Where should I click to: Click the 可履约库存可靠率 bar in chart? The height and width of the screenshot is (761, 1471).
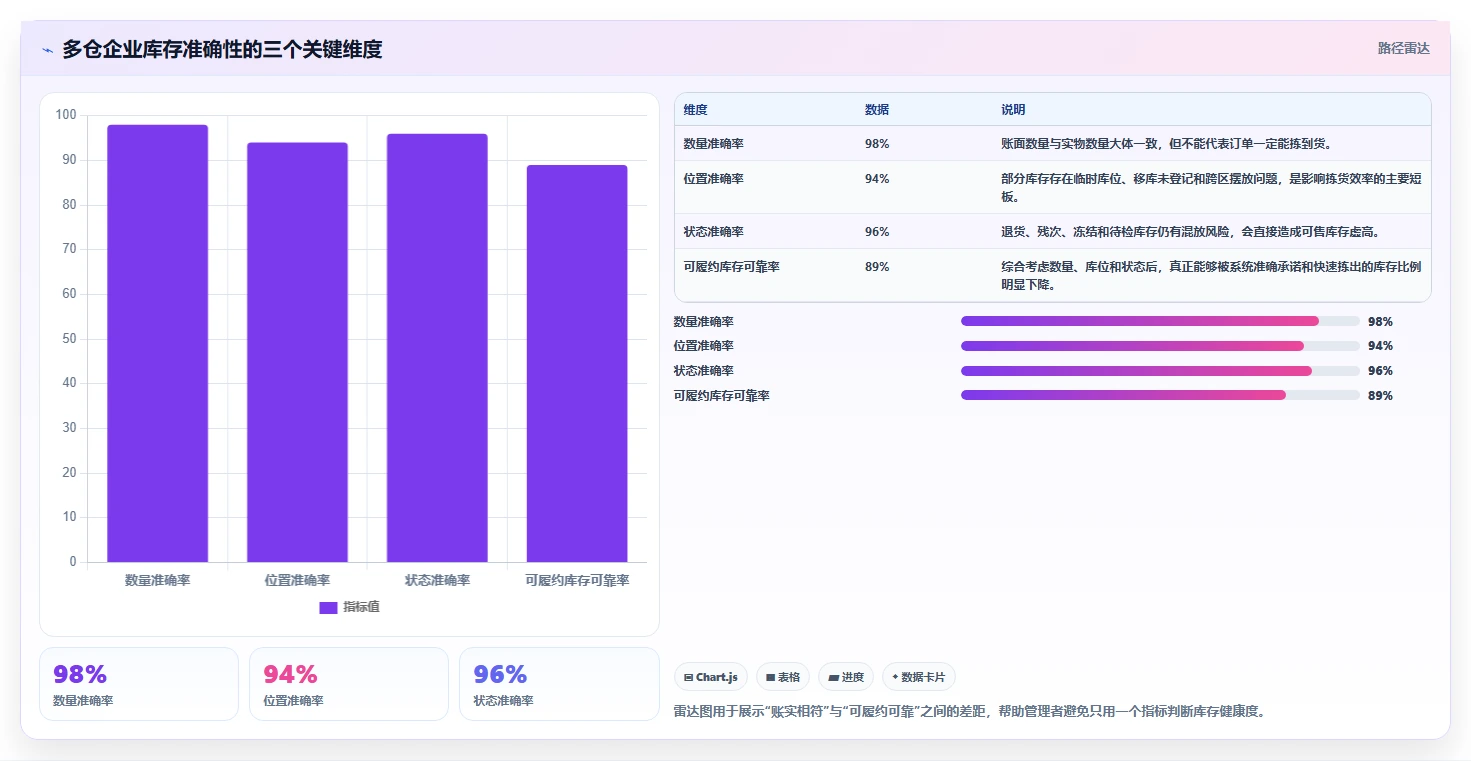click(577, 363)
